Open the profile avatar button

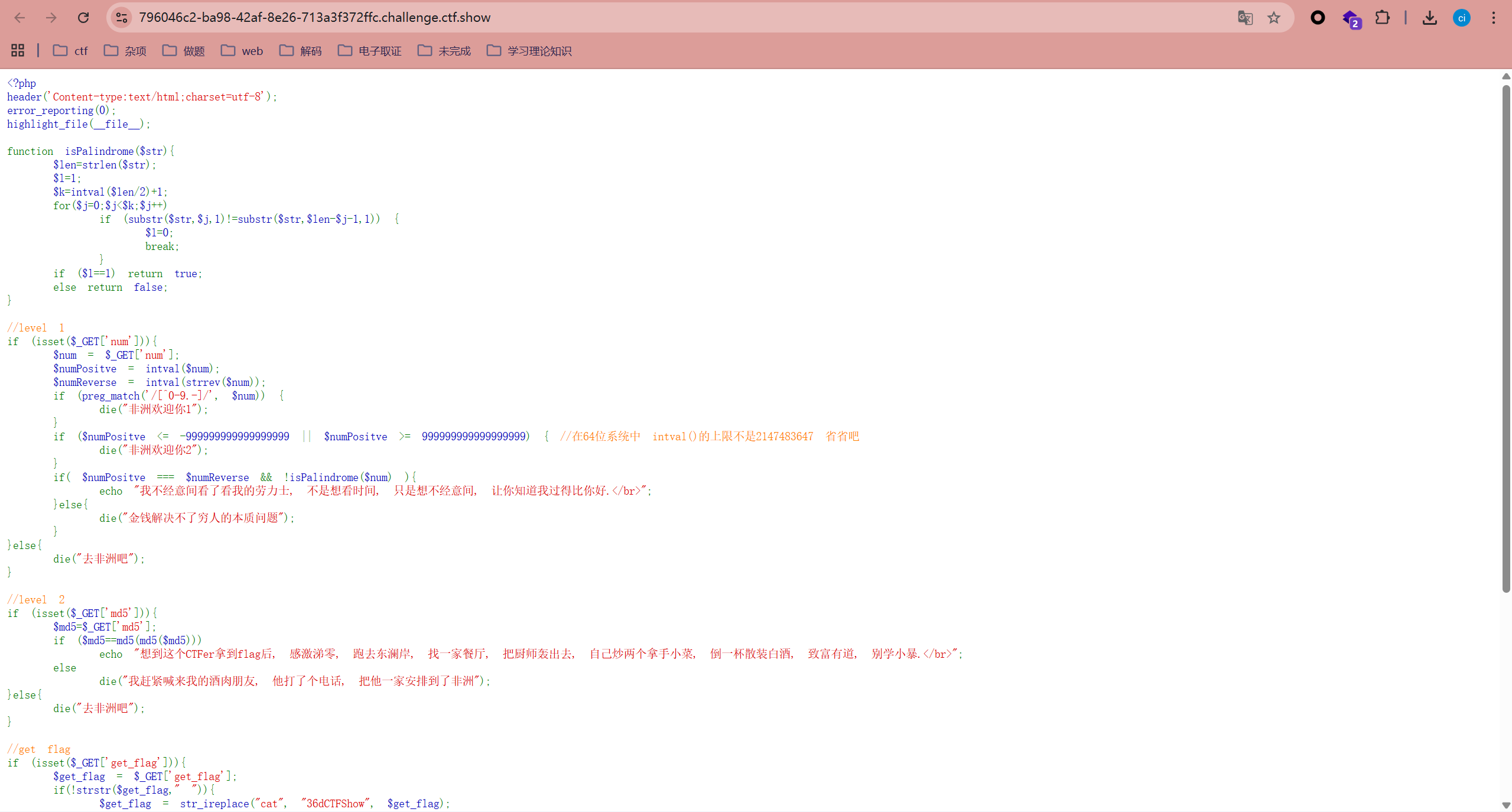[x=1461, y=18]
